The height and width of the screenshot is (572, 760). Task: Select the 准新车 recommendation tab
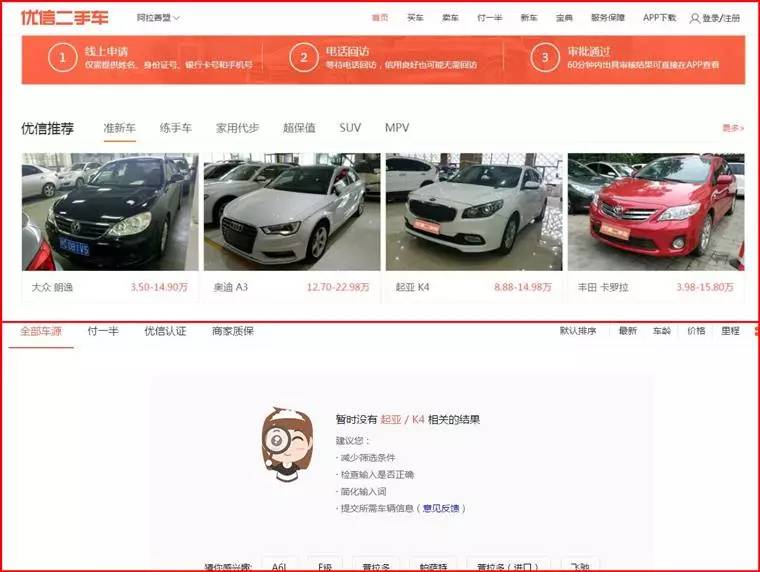[120, 128]
